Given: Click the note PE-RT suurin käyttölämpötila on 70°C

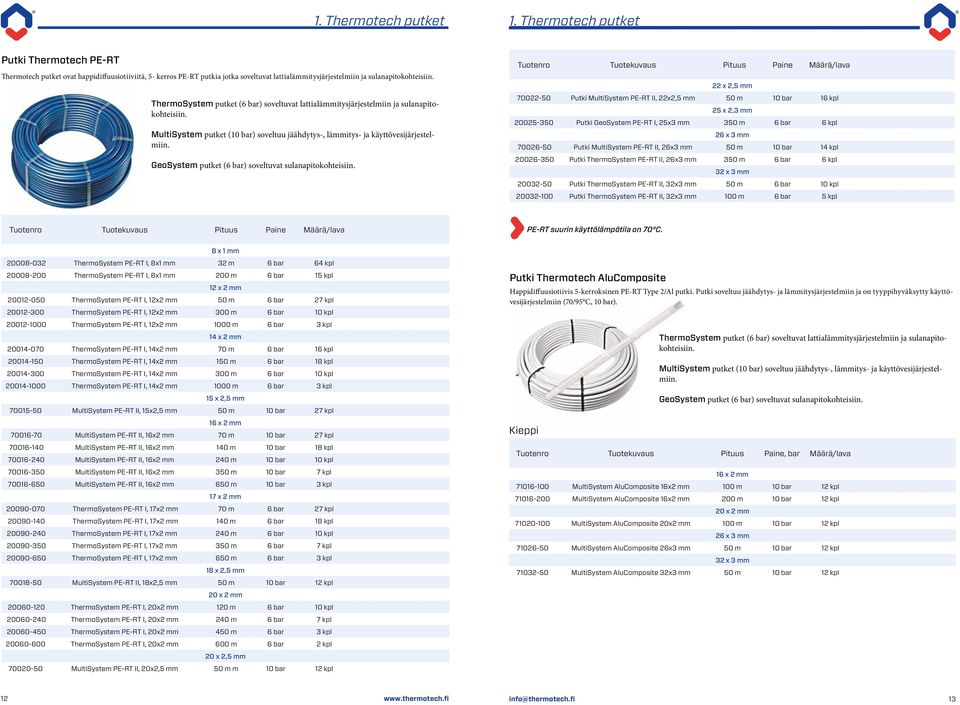Looking at the screenshot, I should [594, 229].
